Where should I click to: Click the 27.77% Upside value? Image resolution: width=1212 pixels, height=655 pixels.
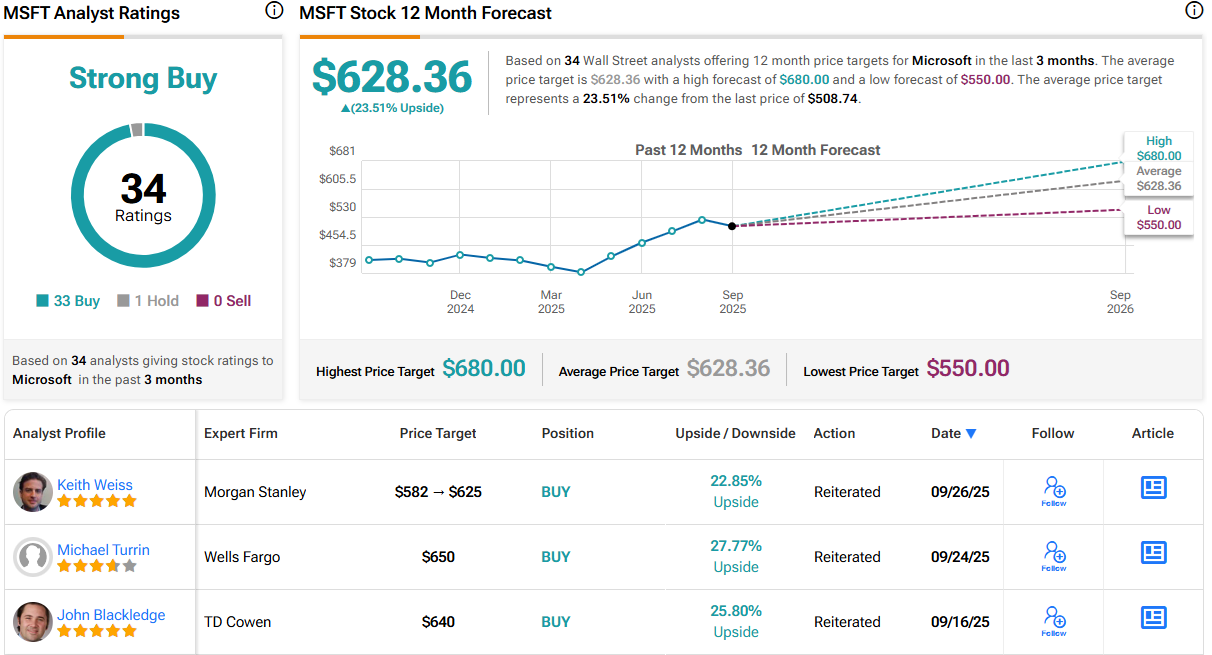pos(736,556)
